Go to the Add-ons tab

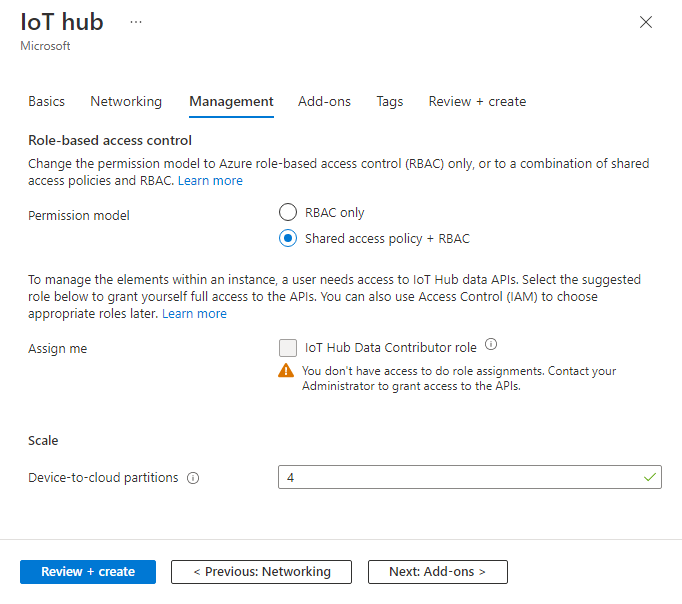pyautogui.click(x=324, y=101)
